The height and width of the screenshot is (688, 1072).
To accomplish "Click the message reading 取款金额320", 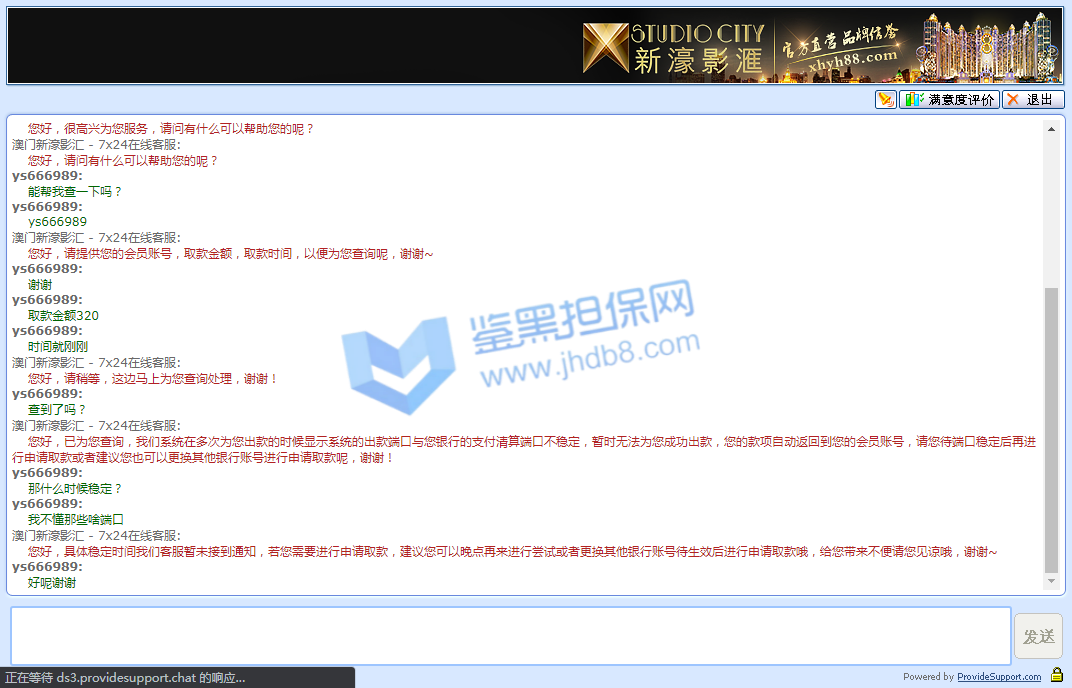I will pos(63,316).
